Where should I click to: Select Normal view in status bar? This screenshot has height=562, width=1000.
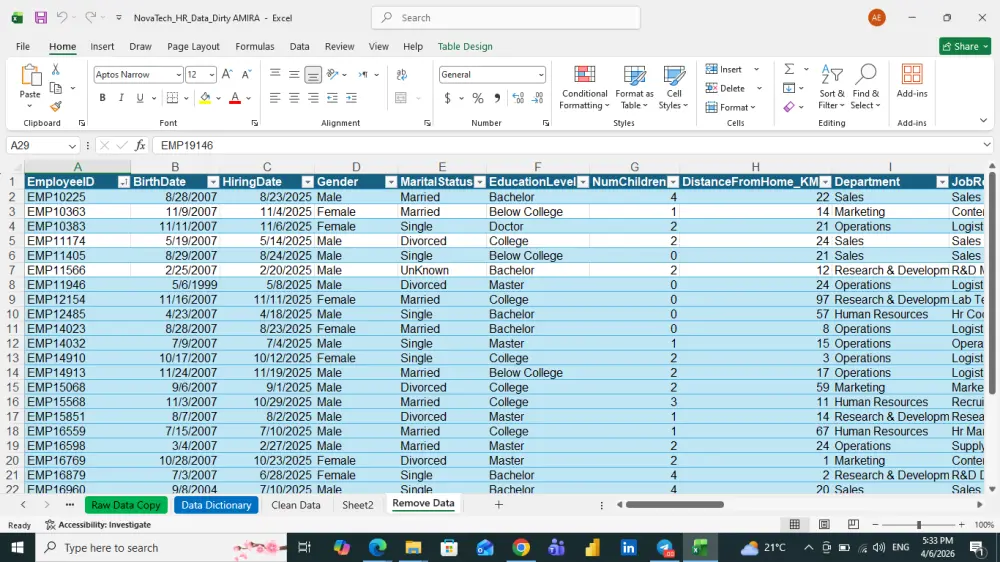tap(795, 524)
